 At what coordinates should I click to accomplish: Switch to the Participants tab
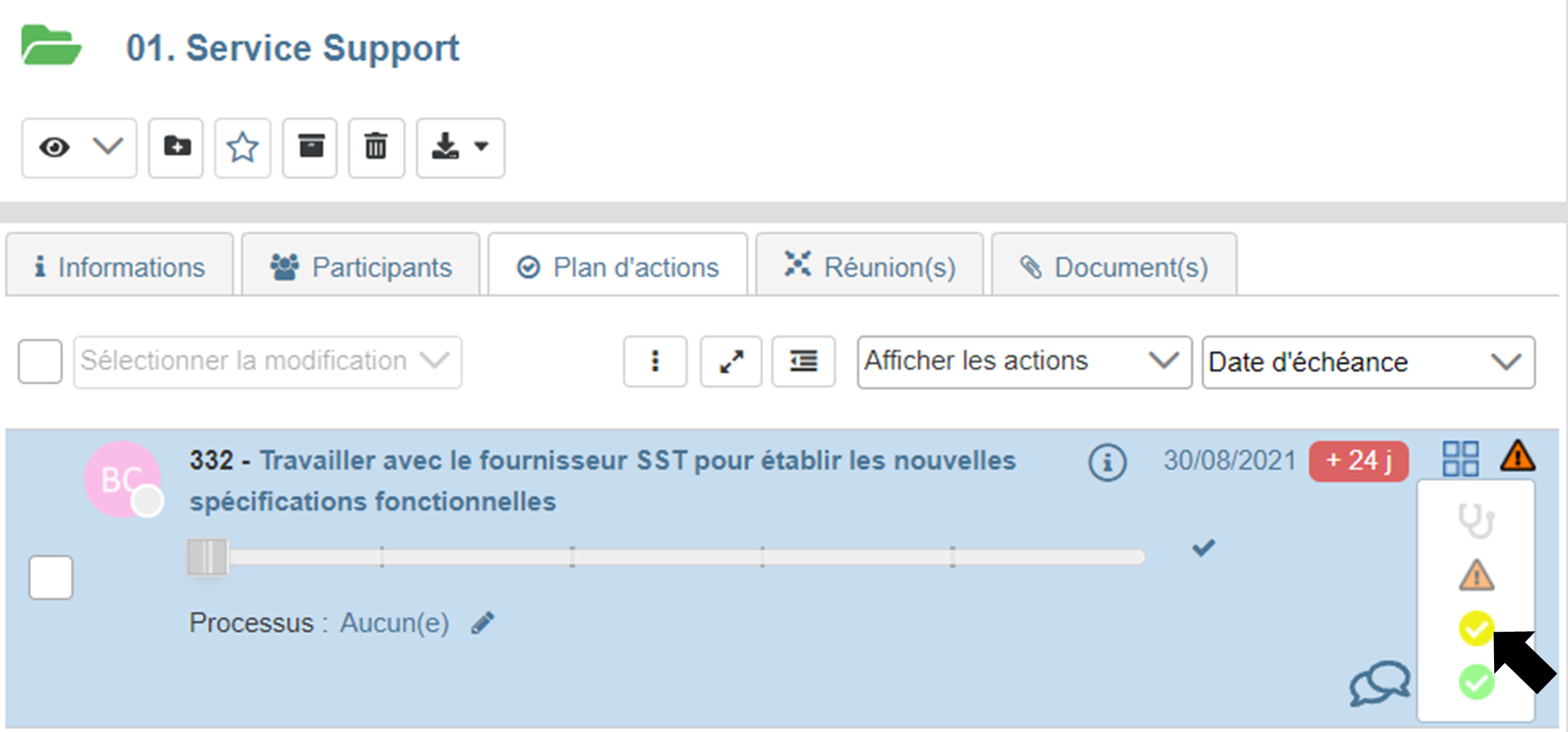(361, 267)
